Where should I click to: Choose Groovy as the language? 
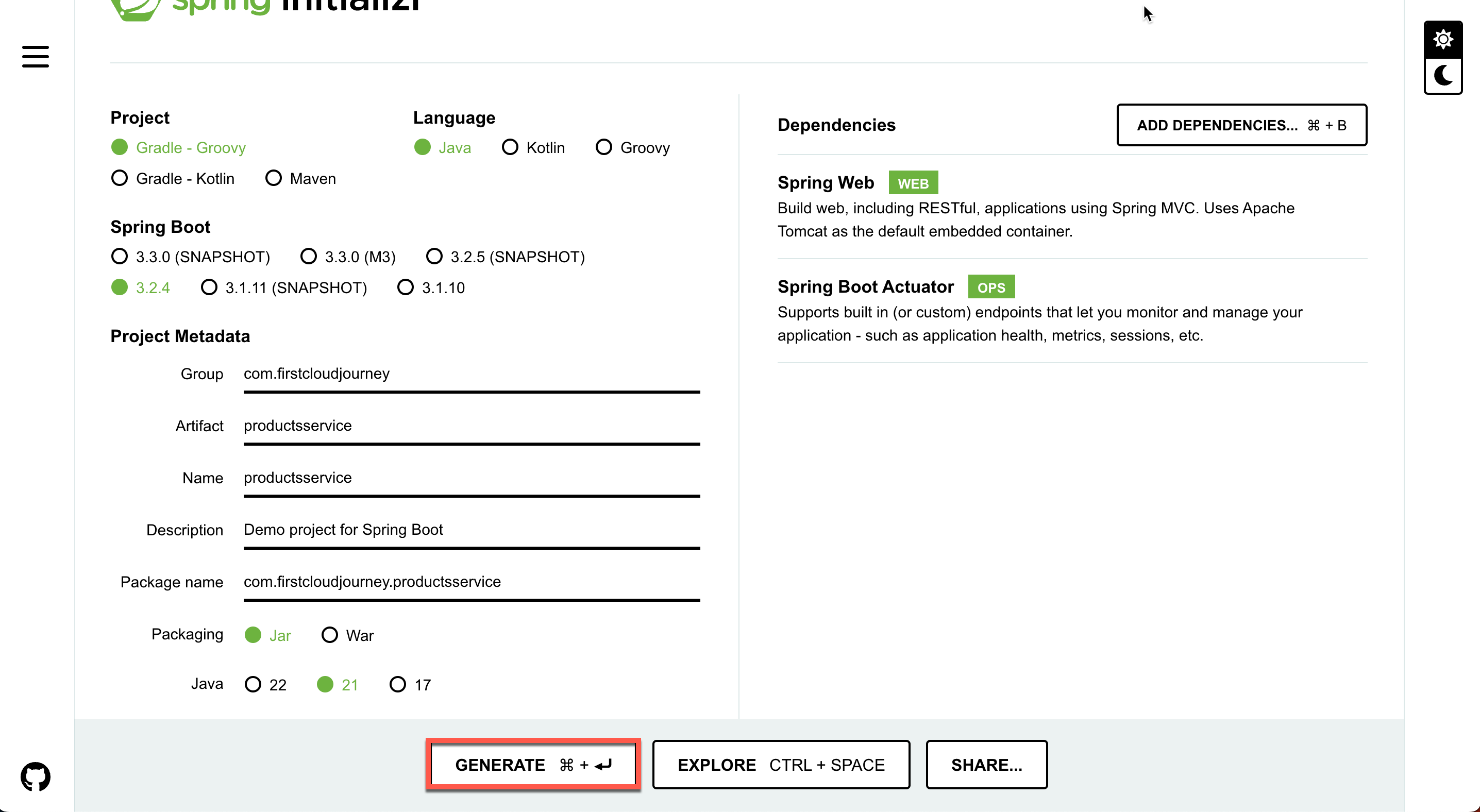pyautogui.click(x=633, y=147)
